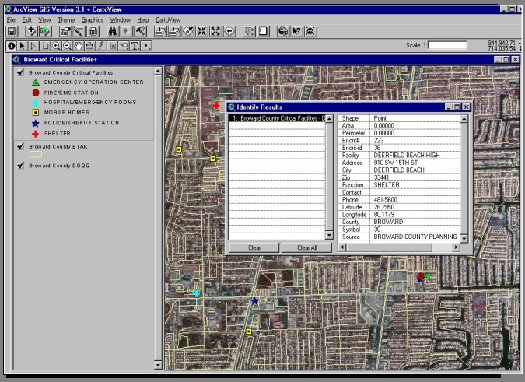Click the Edit Legend toolbar icon
The width and height of the screenshot is (525, 382).
(x=79, y=31)
